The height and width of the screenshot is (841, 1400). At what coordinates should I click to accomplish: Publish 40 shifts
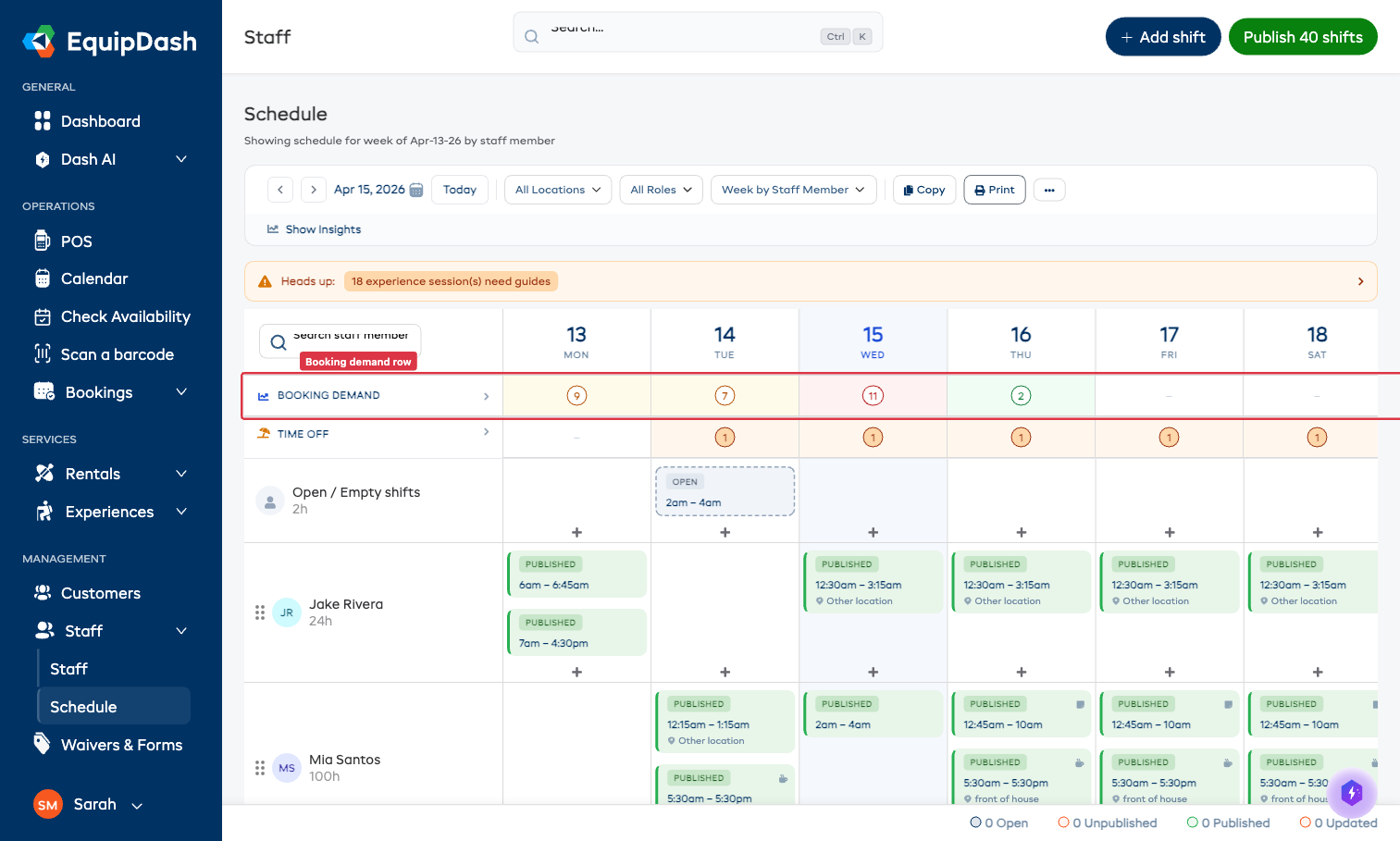1303,37
